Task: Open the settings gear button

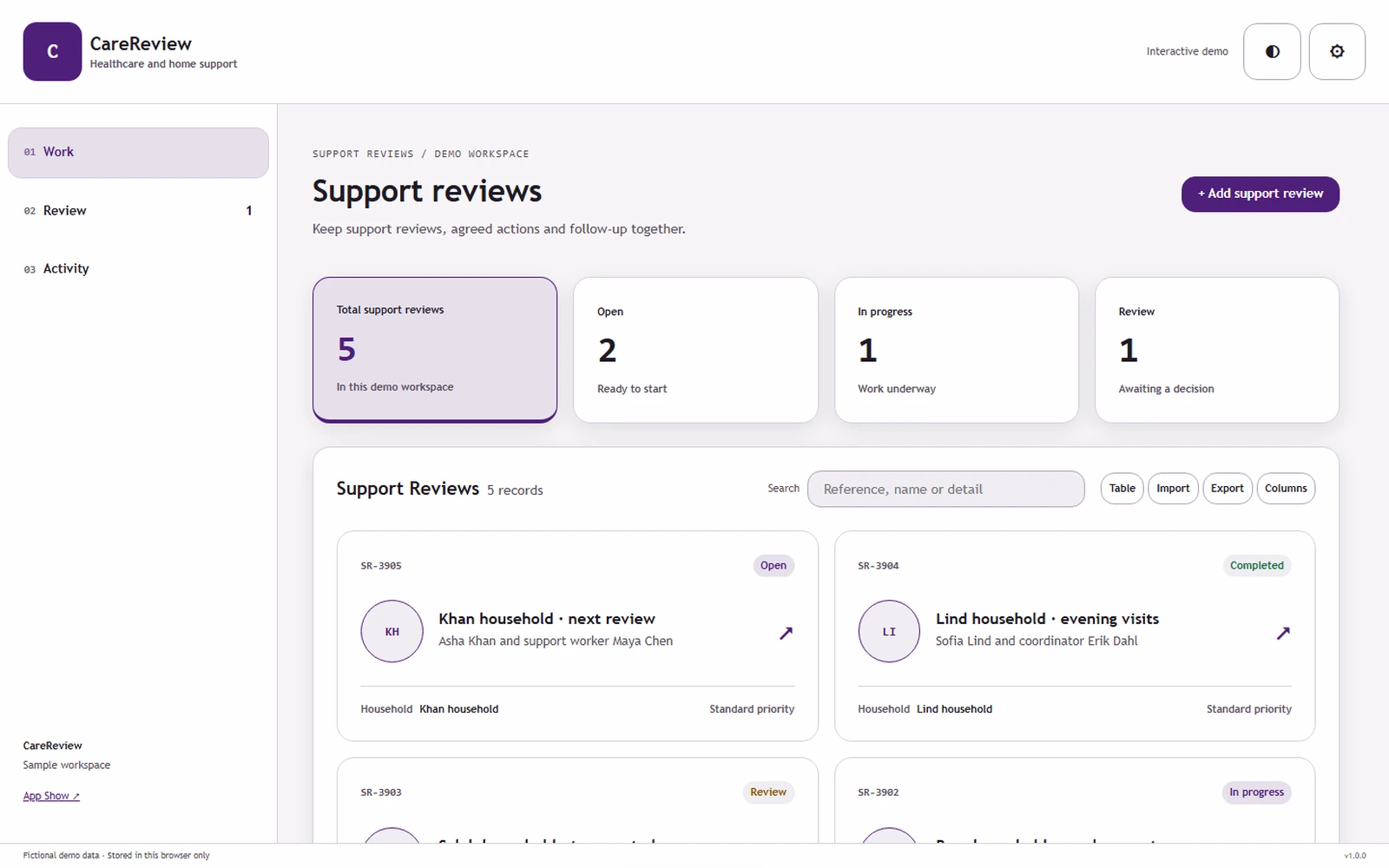Action: click(x=1337, y=52)
